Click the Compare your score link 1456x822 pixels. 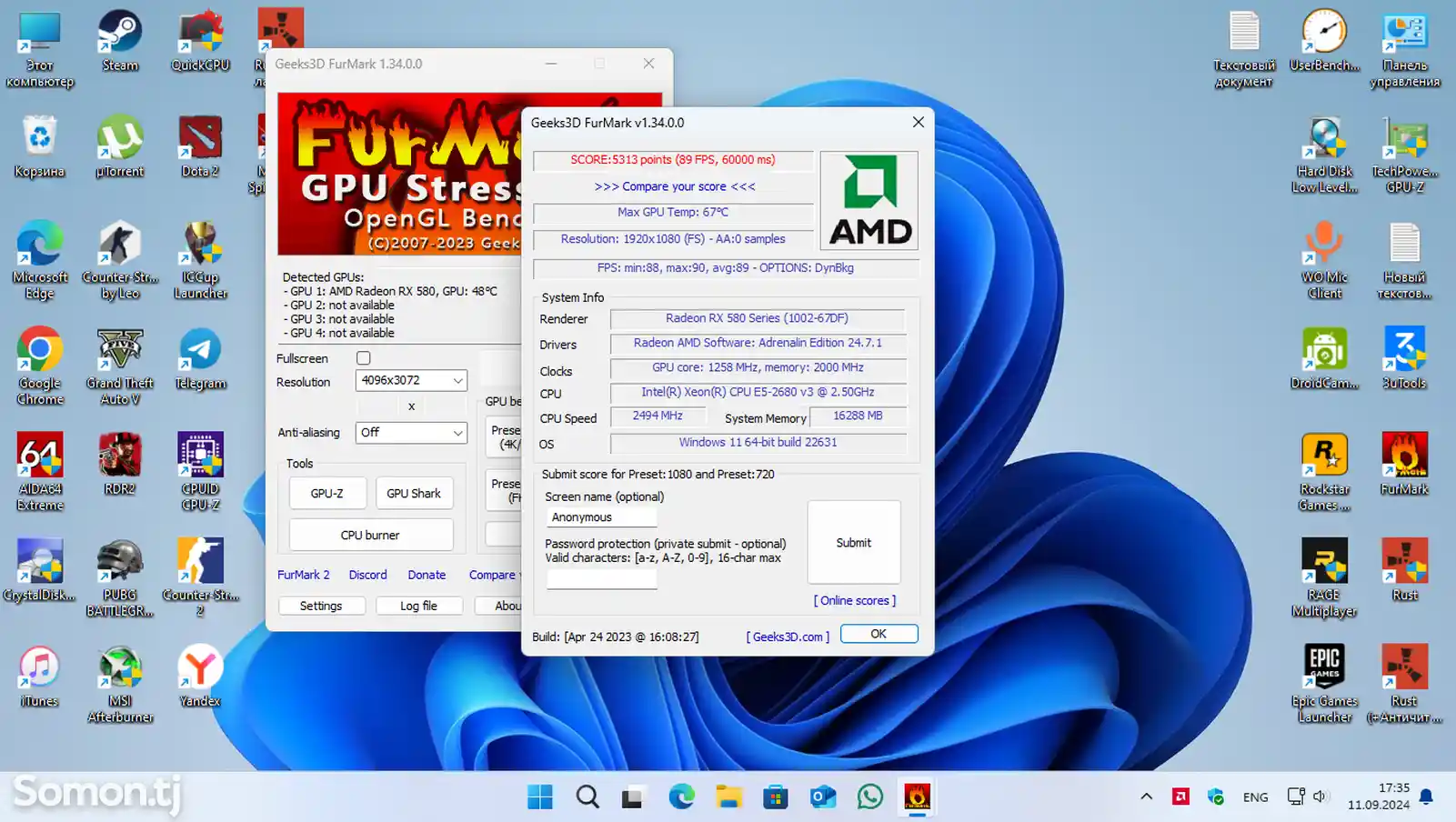675,186
